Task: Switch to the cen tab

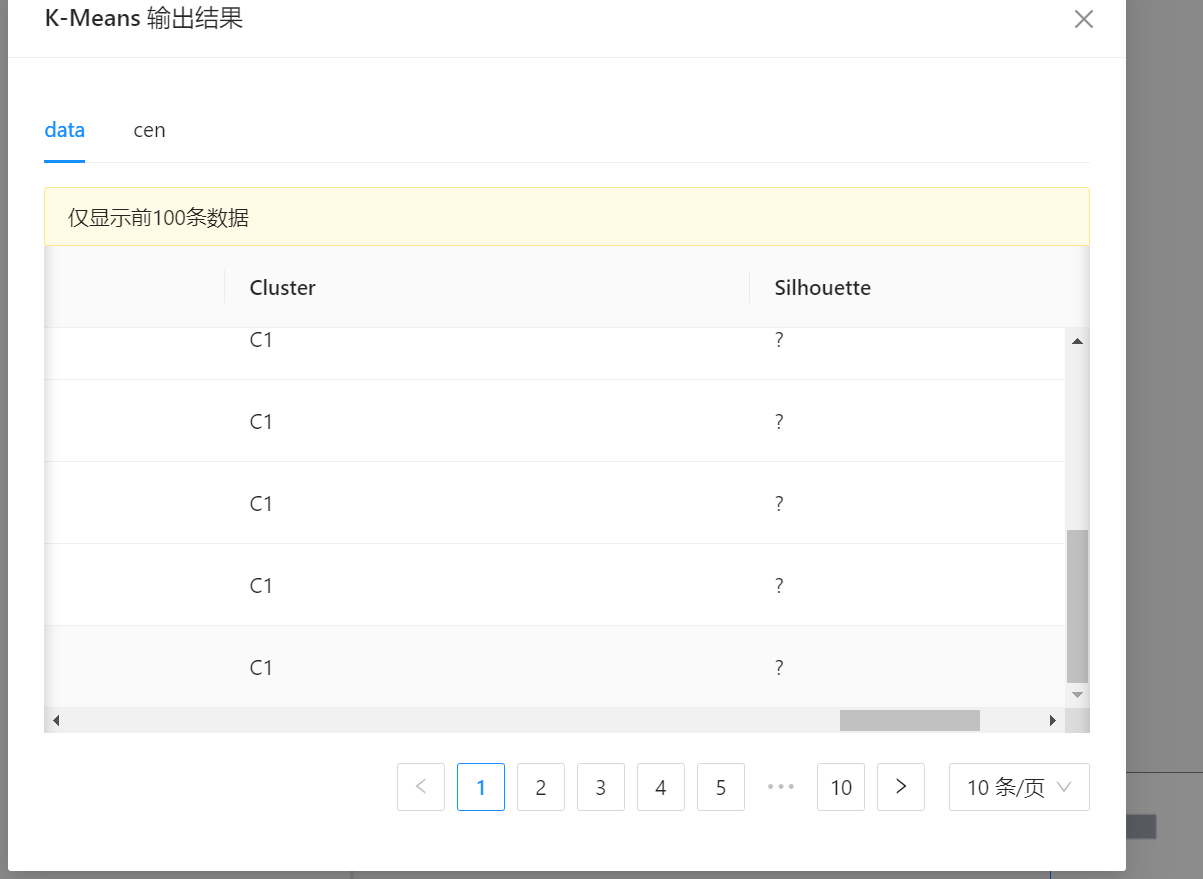Action: point(149,130)
